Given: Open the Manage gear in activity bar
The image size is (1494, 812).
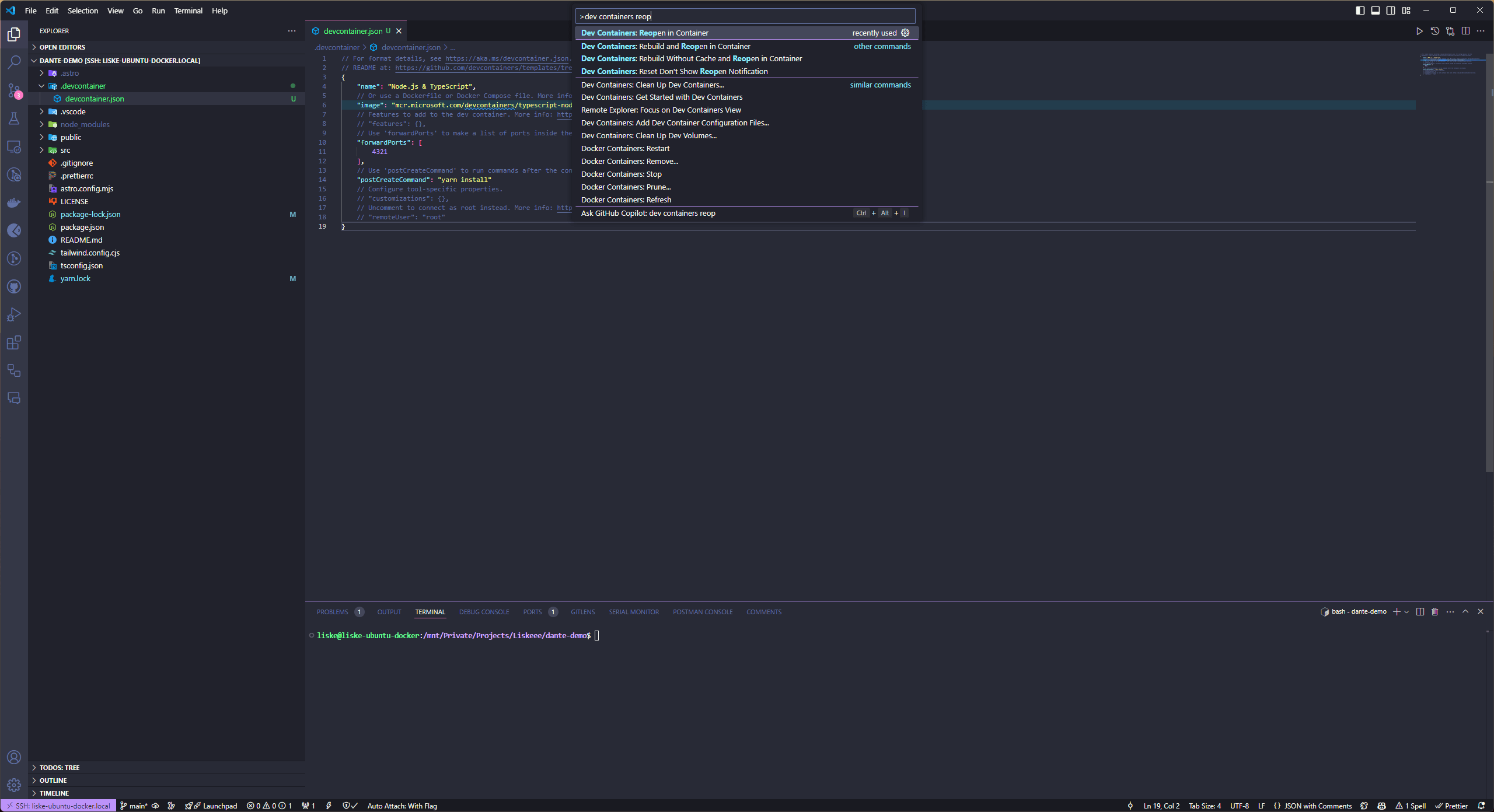Looking at the screenshot, I should [14, 785].
